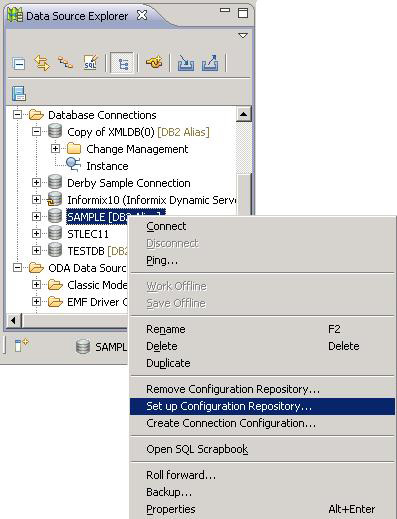Image resolution: width=397 pixels, height=519 pixels.
Task: Click the status bar new-item icon
Action: [x=22, y=345]
